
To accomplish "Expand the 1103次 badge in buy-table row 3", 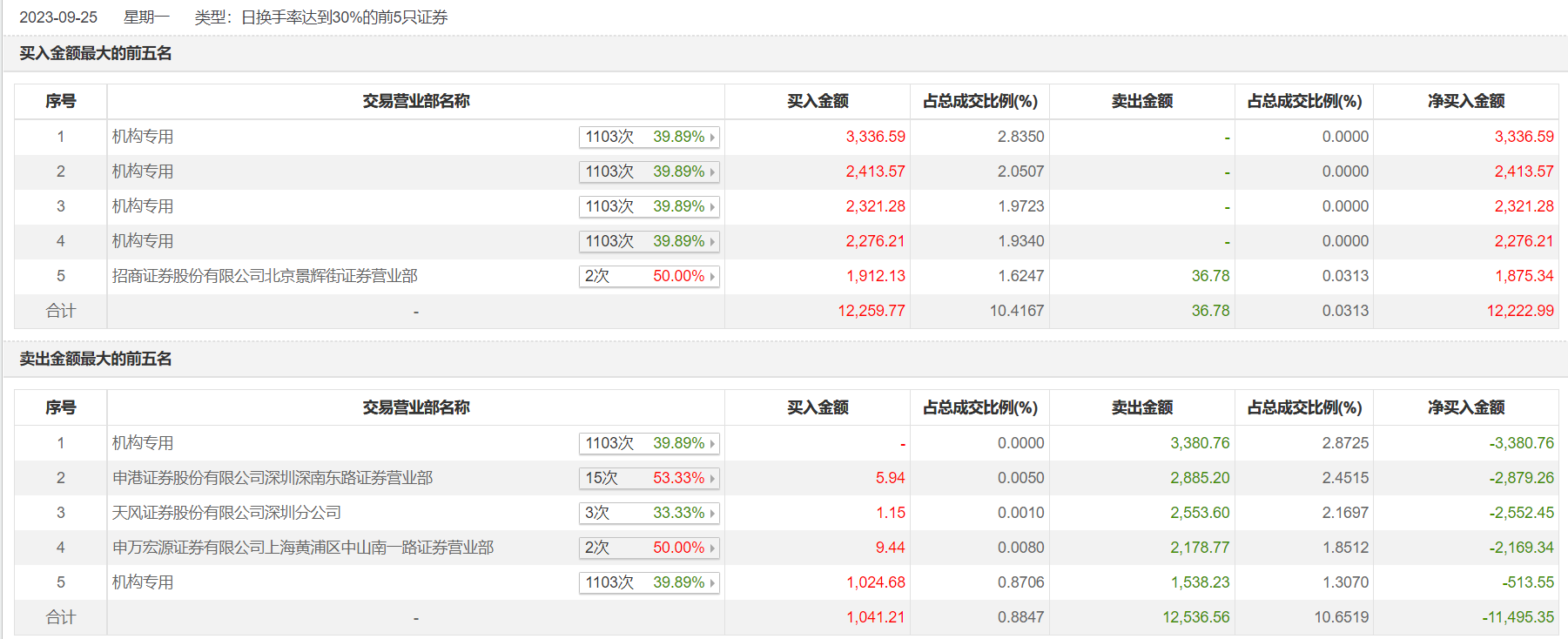I will point(649,207).
